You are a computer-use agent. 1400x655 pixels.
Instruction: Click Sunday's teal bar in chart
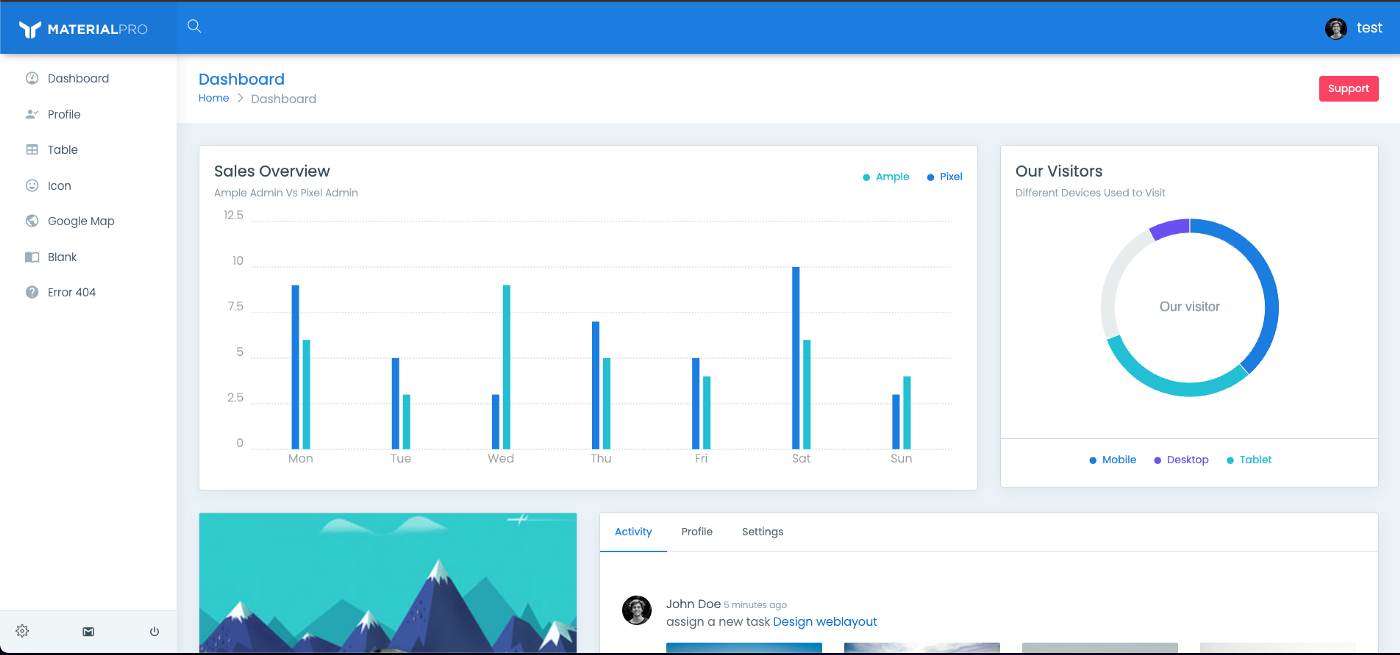[907, 413]
